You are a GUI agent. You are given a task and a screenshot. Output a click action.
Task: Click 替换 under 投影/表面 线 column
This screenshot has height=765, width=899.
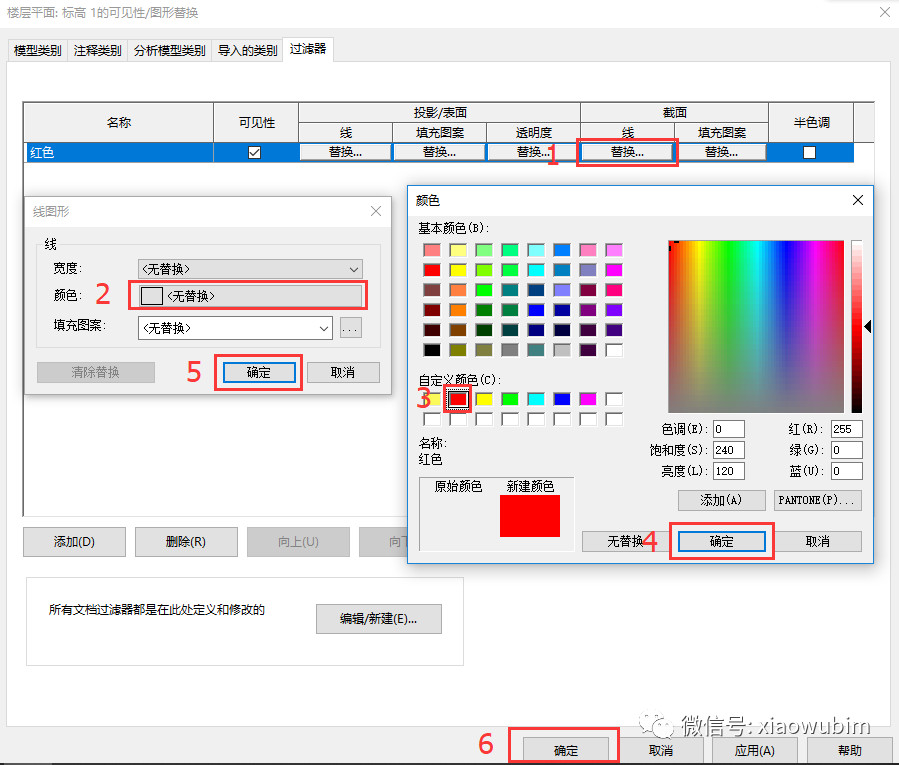(x=345, y=152)
